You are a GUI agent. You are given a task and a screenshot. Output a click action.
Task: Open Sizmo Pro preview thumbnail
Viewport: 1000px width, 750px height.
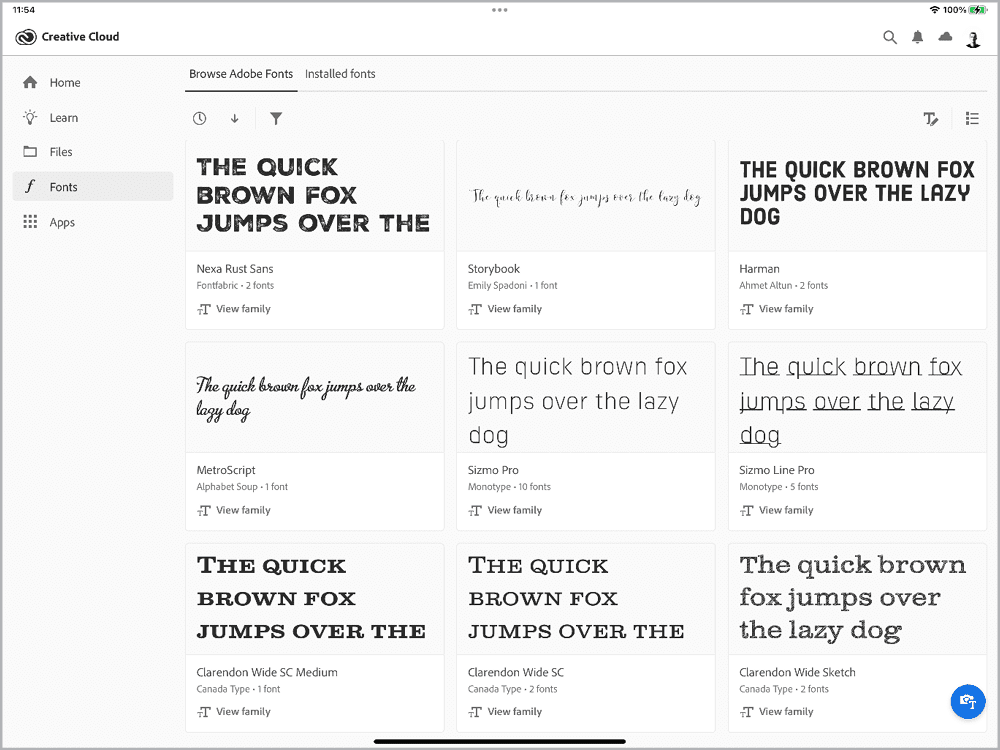(585, 397)
